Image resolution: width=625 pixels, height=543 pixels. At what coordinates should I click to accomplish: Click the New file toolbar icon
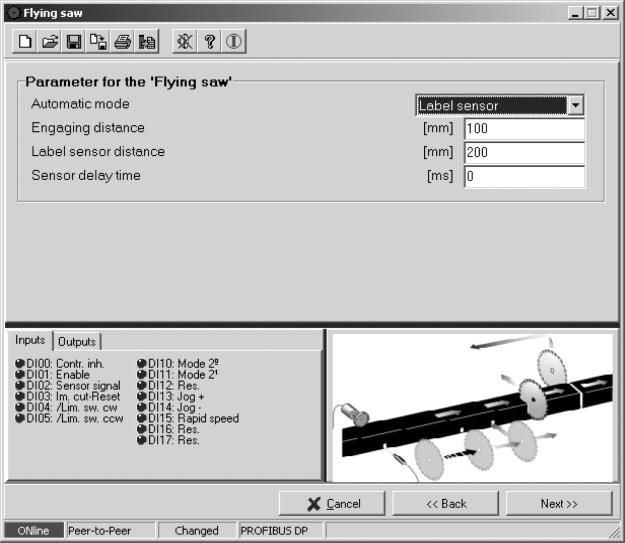tap(25, 41)
